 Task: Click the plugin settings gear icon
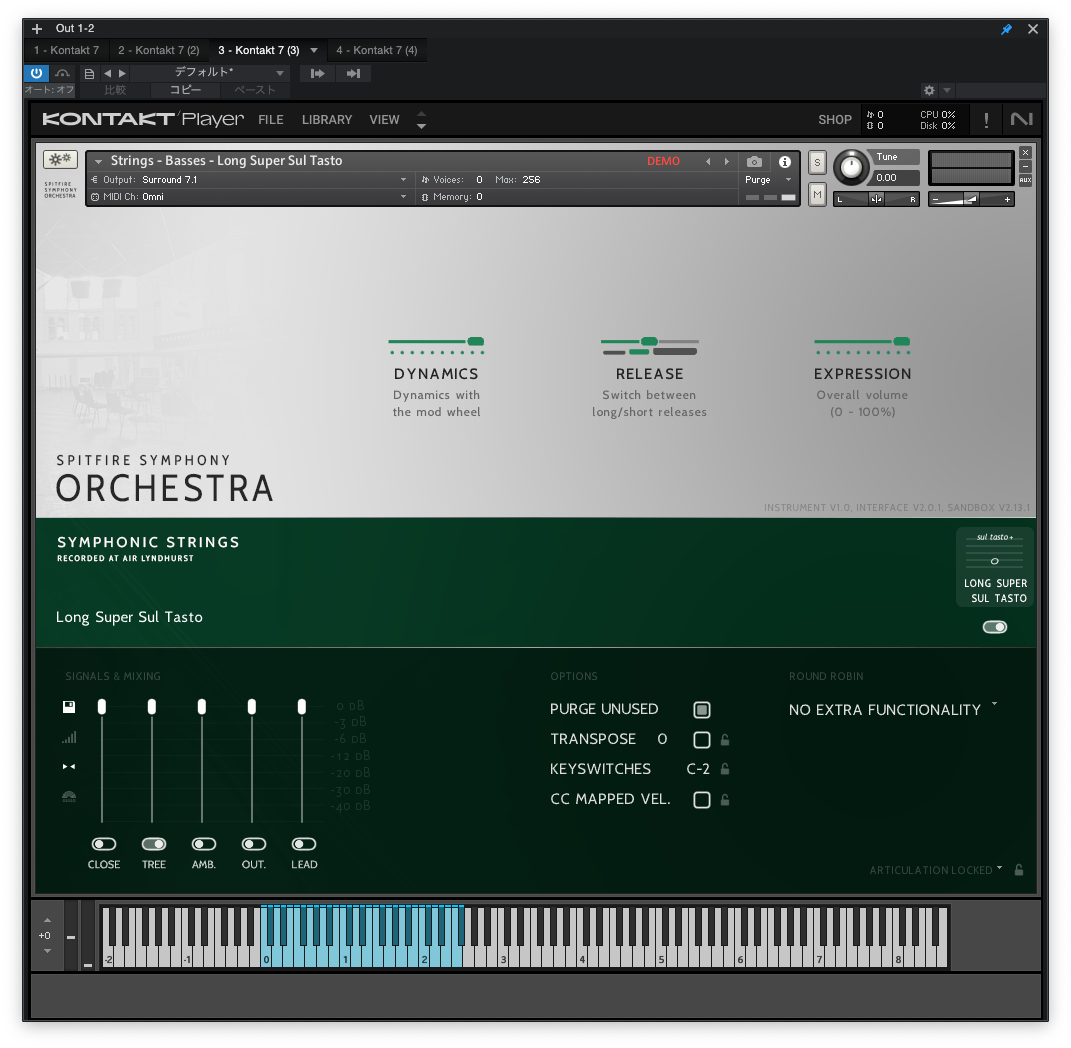(x=929, y=90)
